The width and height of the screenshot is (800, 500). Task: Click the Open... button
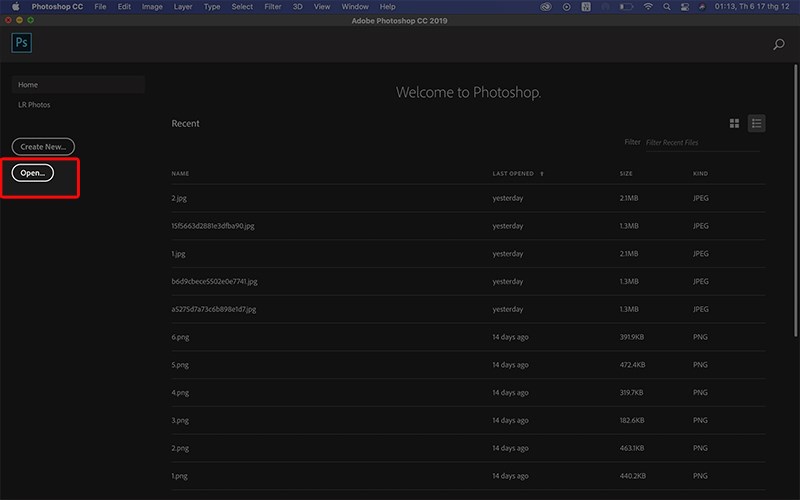[x=33, y=173]
